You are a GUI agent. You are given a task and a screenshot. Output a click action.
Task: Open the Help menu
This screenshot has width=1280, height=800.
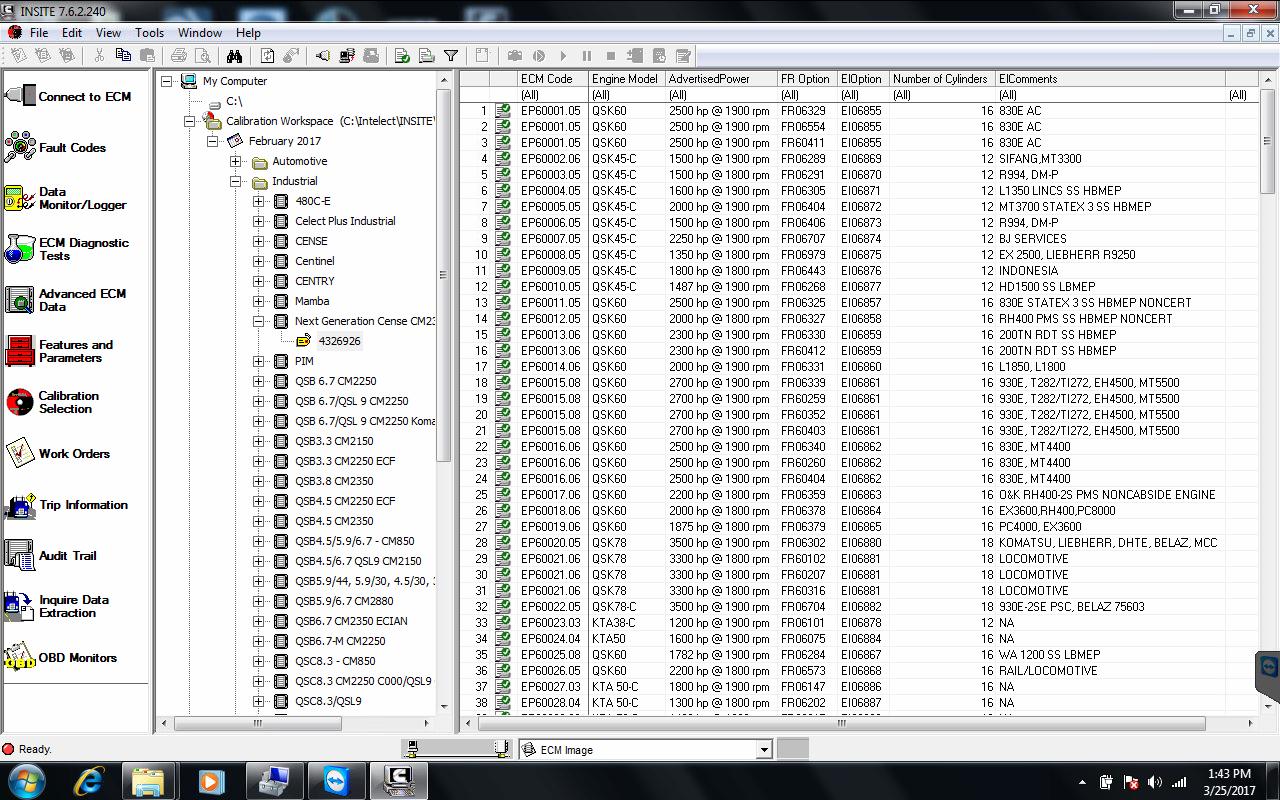(248, 33)
